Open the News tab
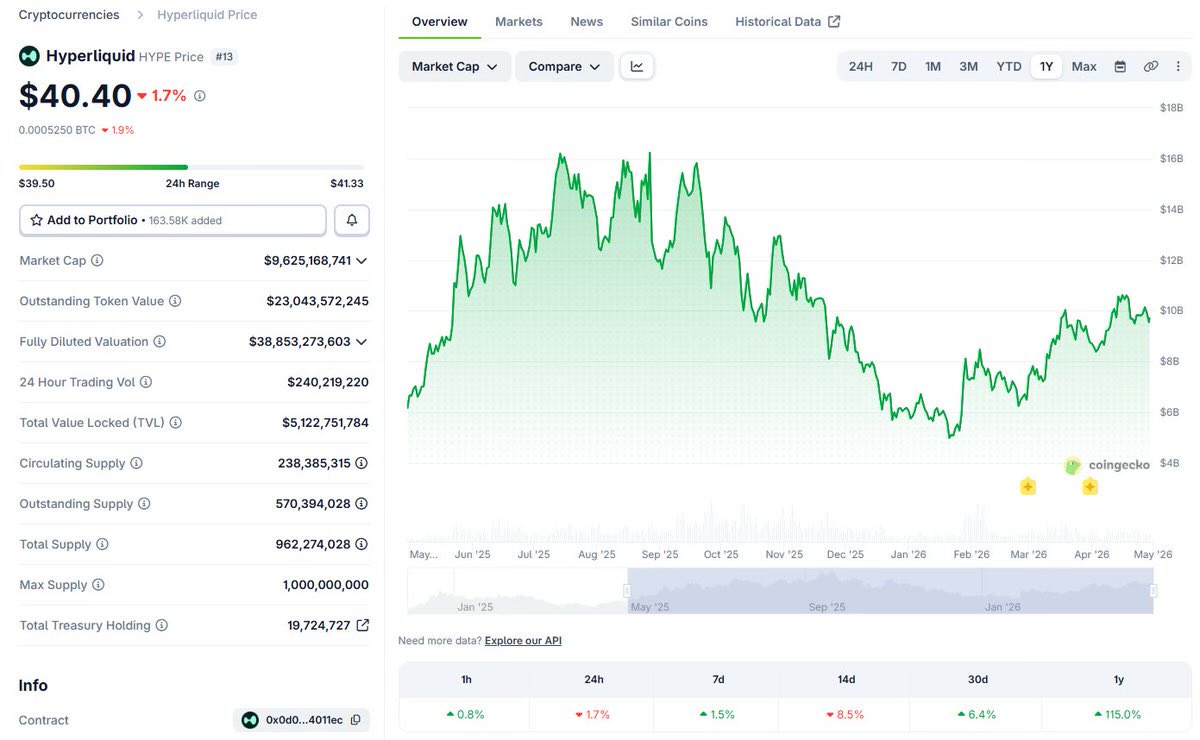Image resolution: width=1200 pixels, height=740 pixels. (587, 21)
